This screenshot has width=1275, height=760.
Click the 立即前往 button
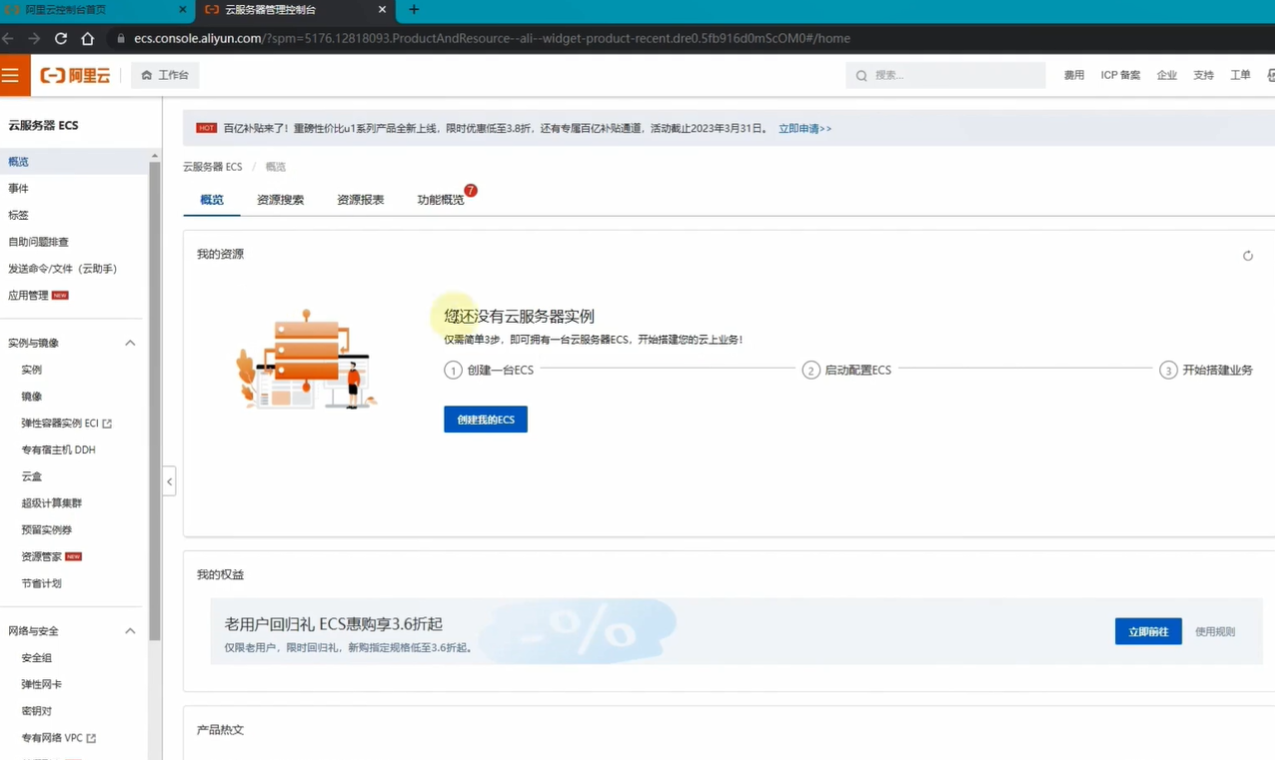1148,631
